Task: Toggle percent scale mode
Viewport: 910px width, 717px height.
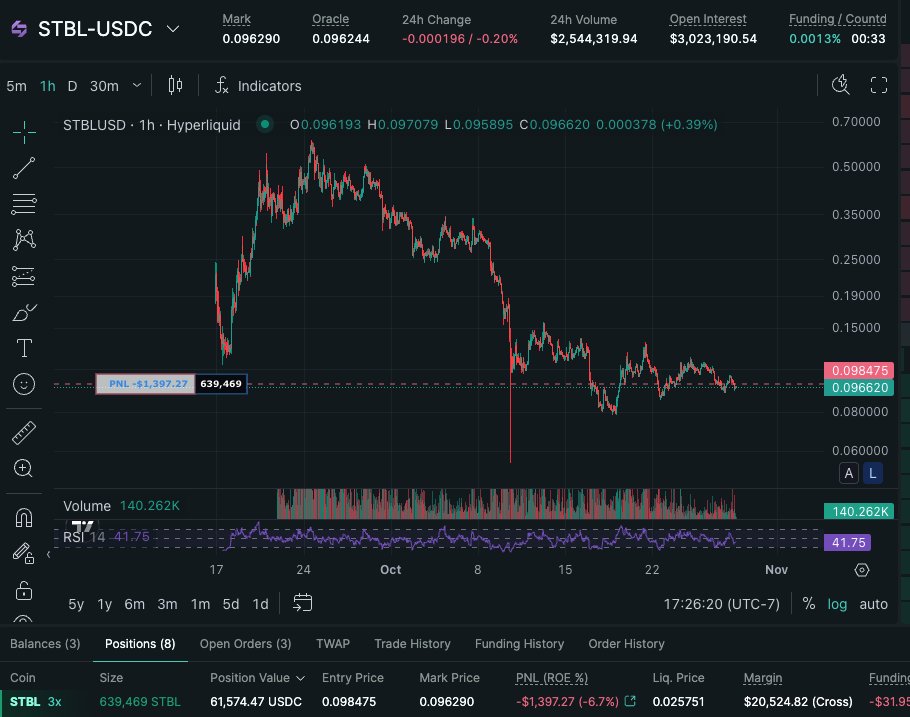Action: pyautogui.click(x=808, y=604)
